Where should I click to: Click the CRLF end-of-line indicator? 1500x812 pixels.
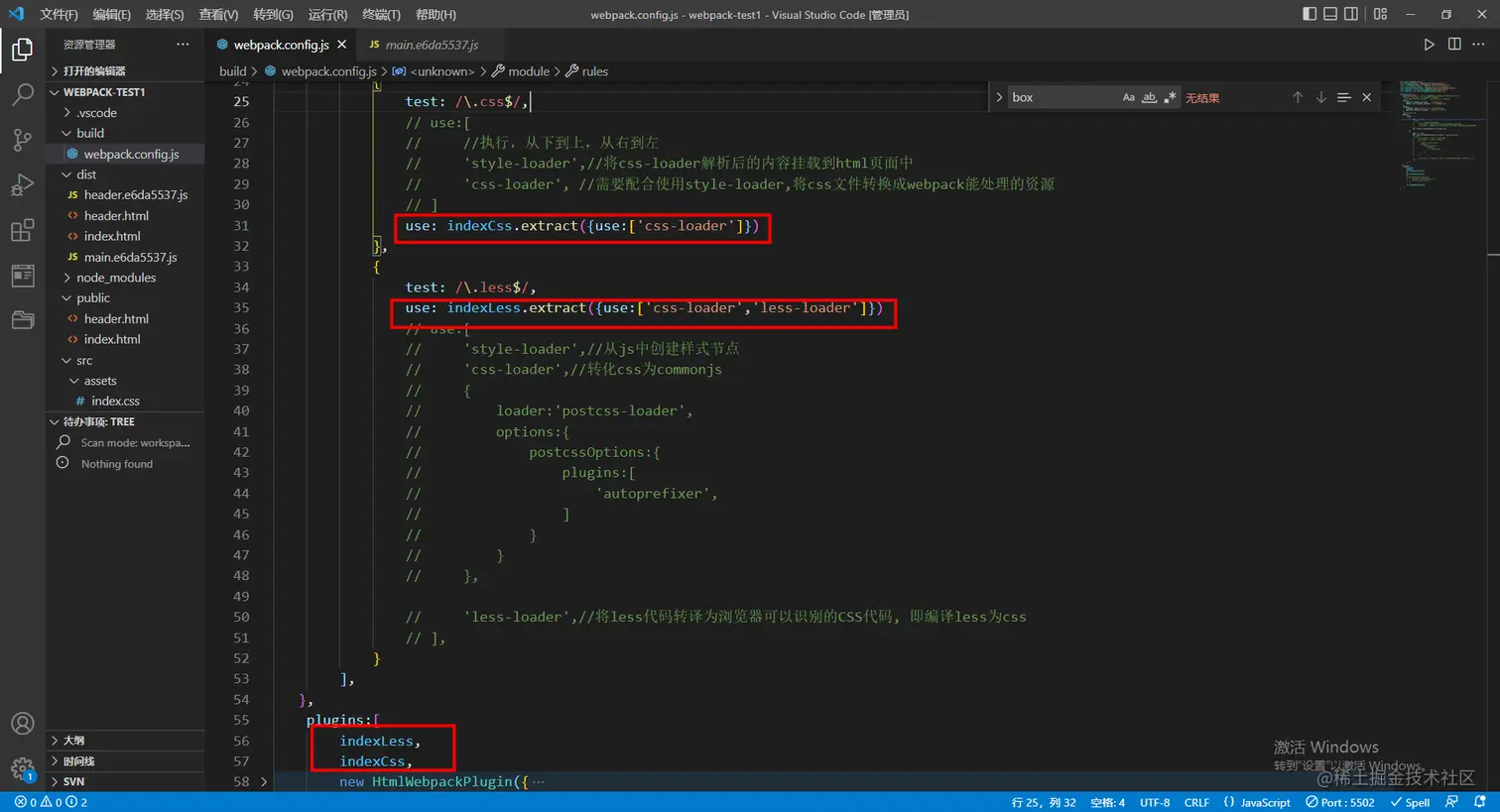[1196, 802]
